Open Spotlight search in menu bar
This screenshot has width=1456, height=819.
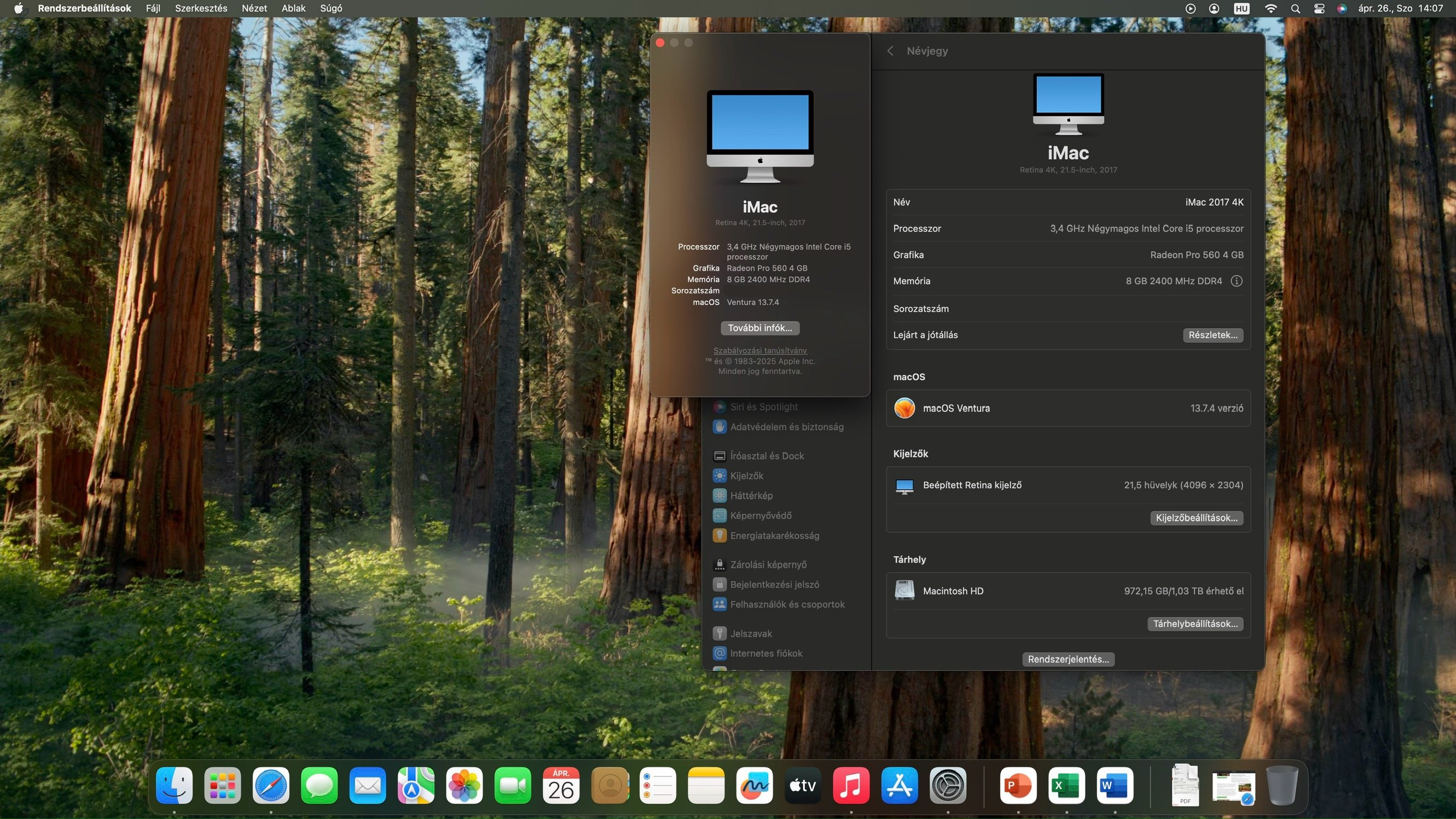tap(1296, 8)
